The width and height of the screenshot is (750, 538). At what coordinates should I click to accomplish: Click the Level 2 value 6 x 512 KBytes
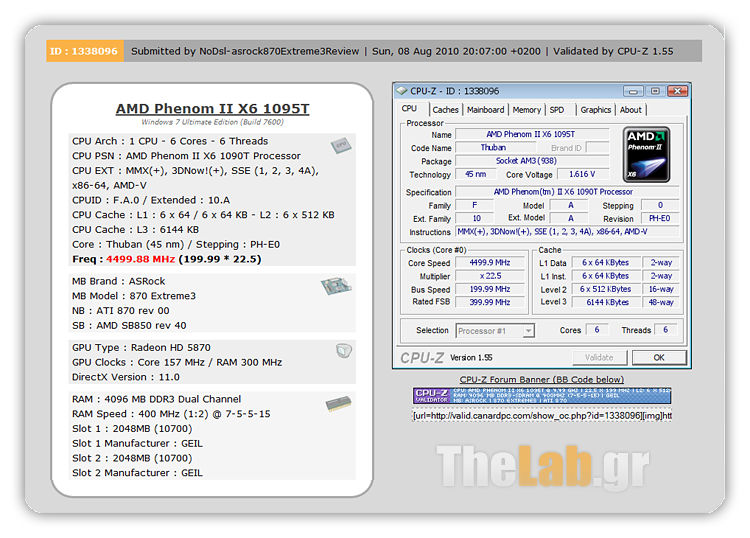606,289
